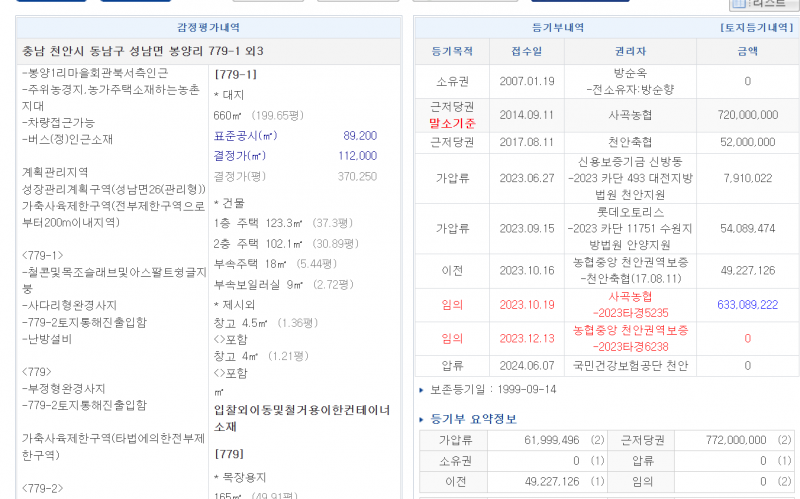Click the 천안축협 creditor cell

pyautogui.click(x=630, y=142)
